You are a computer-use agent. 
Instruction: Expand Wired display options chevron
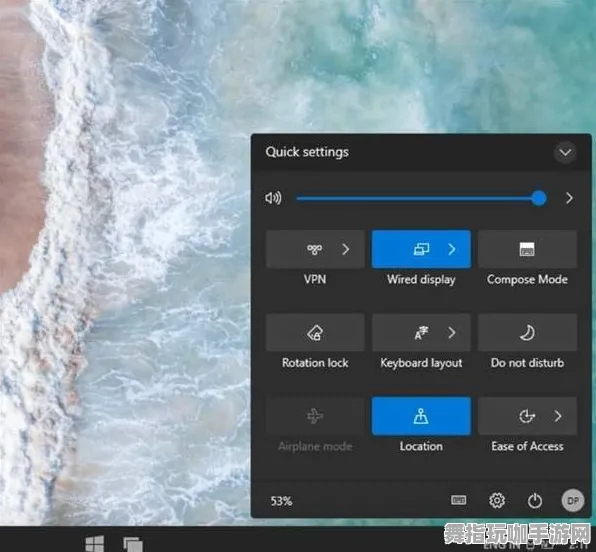pyautogui.click(x=452, y=249)
